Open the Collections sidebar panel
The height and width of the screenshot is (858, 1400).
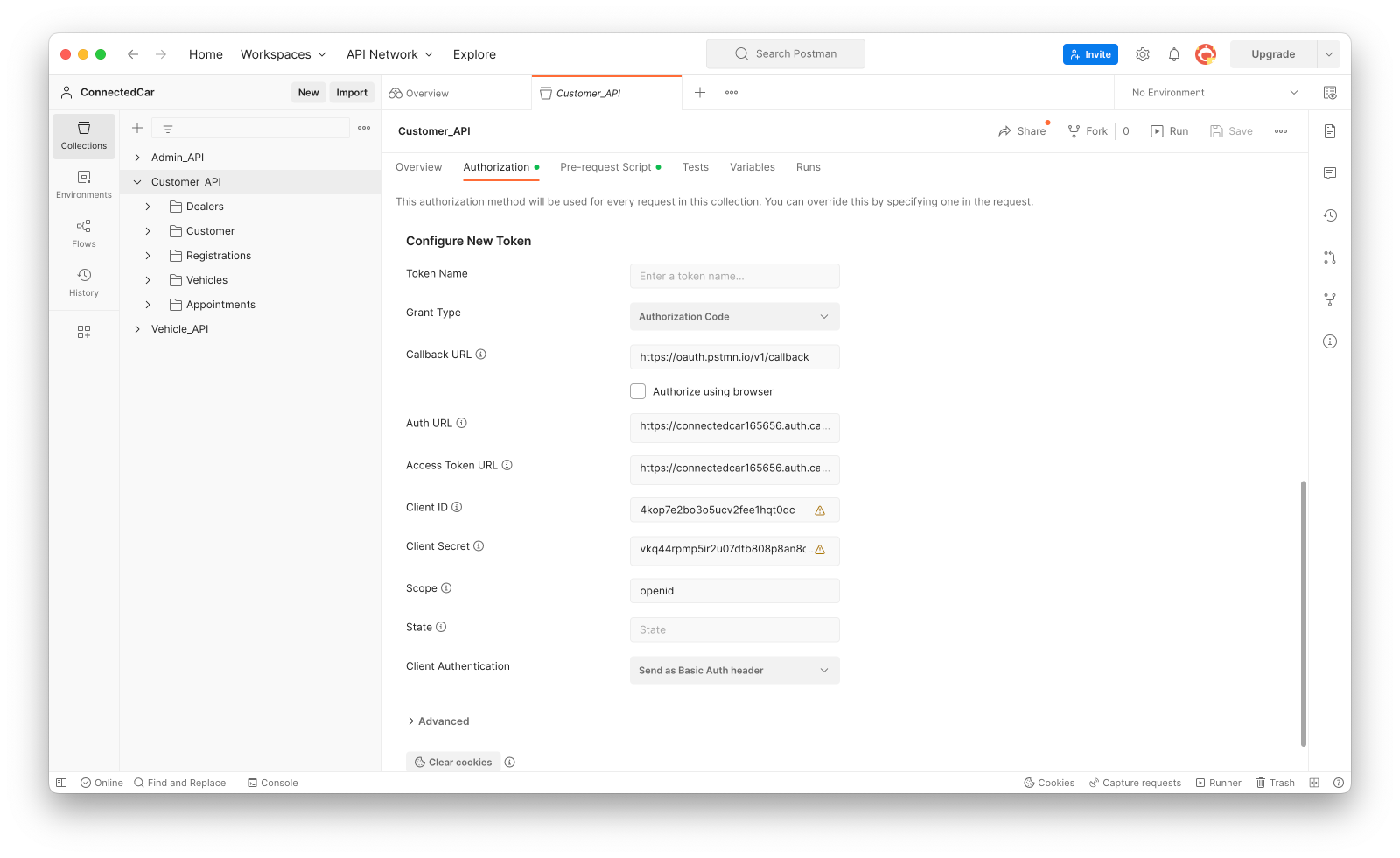tap(84, 136)
